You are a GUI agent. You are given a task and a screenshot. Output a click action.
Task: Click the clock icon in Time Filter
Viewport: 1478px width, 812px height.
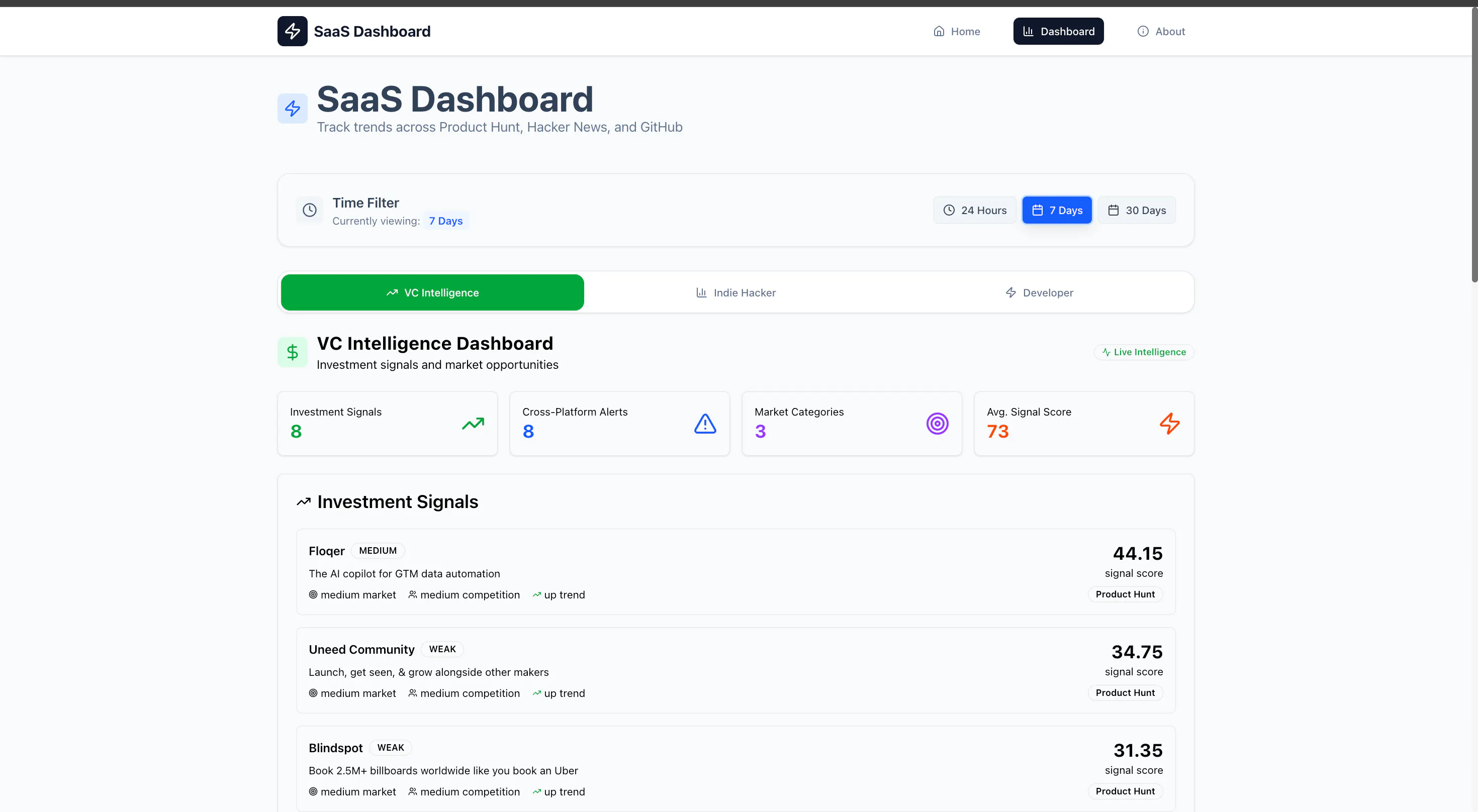click(x=309, y=210)
